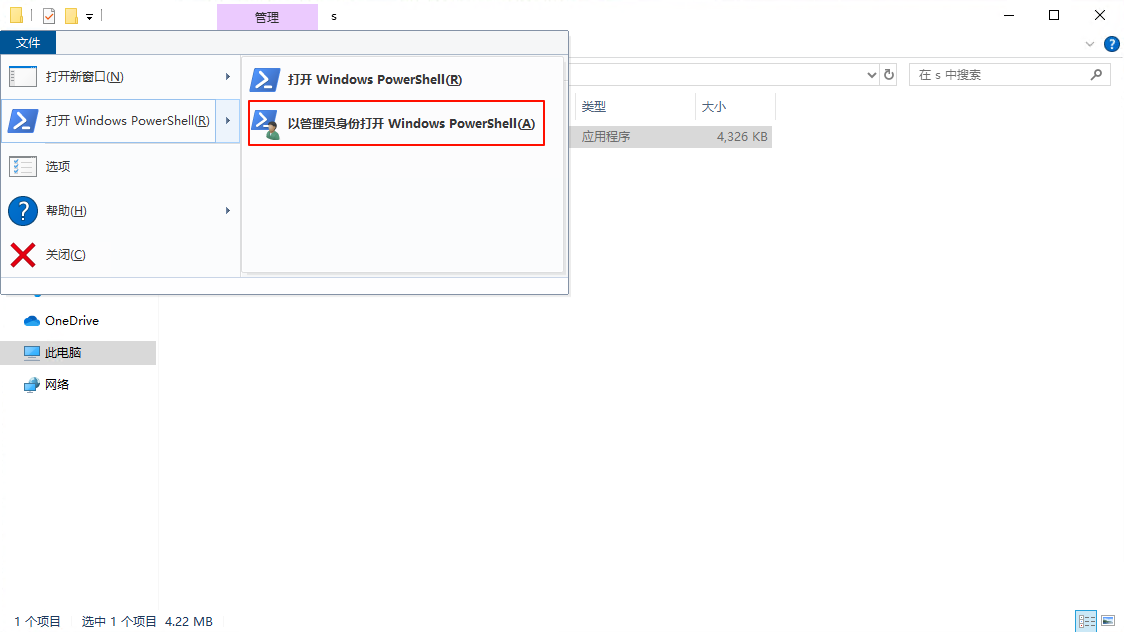Expand the Open new window submenu arrow
This screenshot has width=1124, height=632.
click(x=228, y=77)
